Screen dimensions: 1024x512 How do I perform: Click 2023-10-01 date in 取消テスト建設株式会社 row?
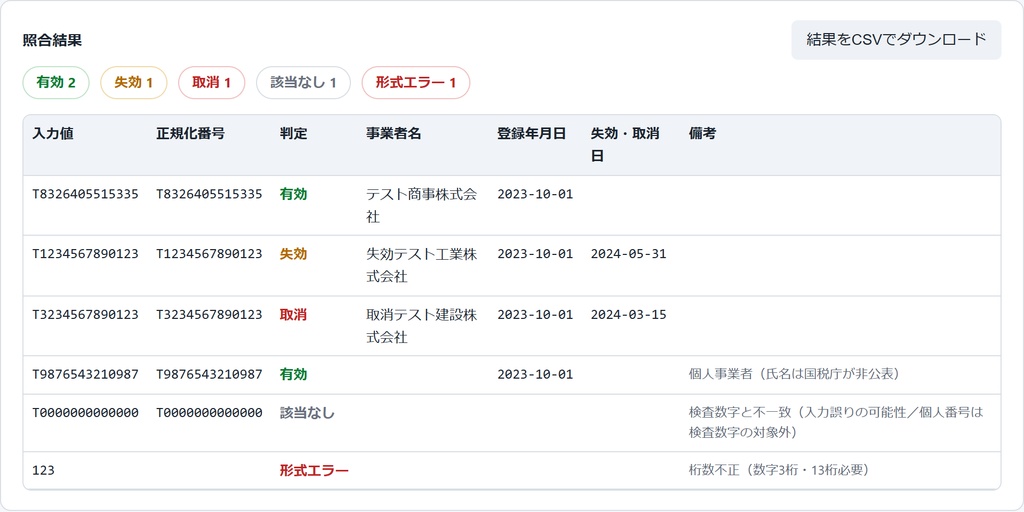[535, 315]
